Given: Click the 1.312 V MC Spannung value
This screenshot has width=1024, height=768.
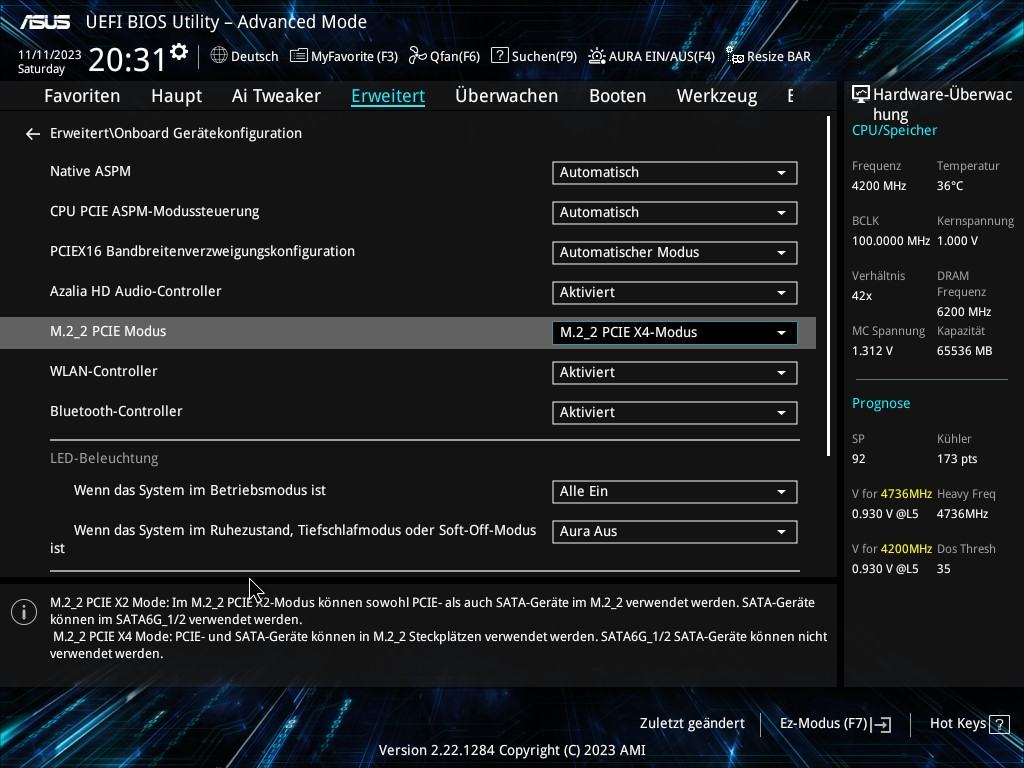Looking at the screenshot, I should click(872, 351).
